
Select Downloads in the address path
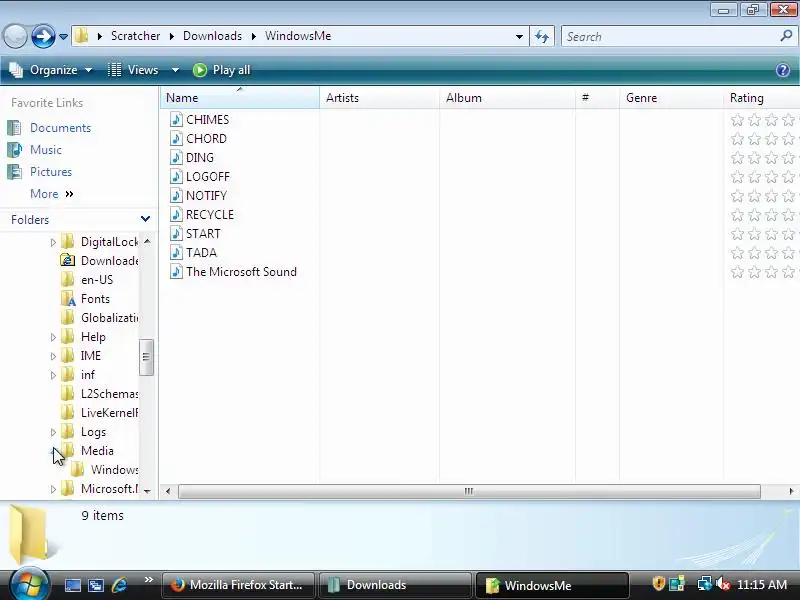pos(212,36)
